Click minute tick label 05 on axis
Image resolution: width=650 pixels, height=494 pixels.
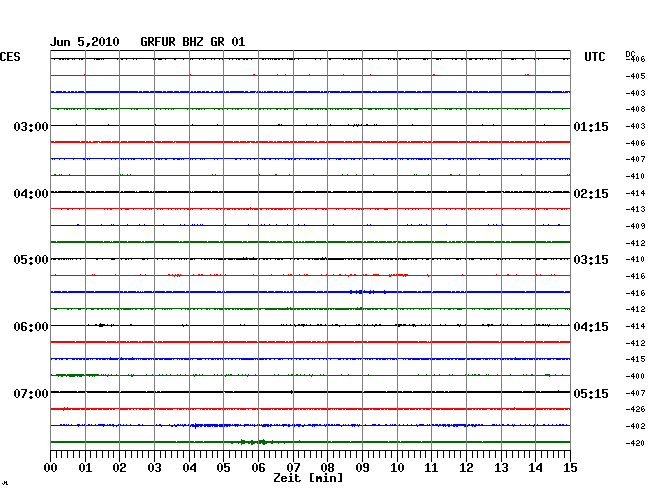pos(223,468)
